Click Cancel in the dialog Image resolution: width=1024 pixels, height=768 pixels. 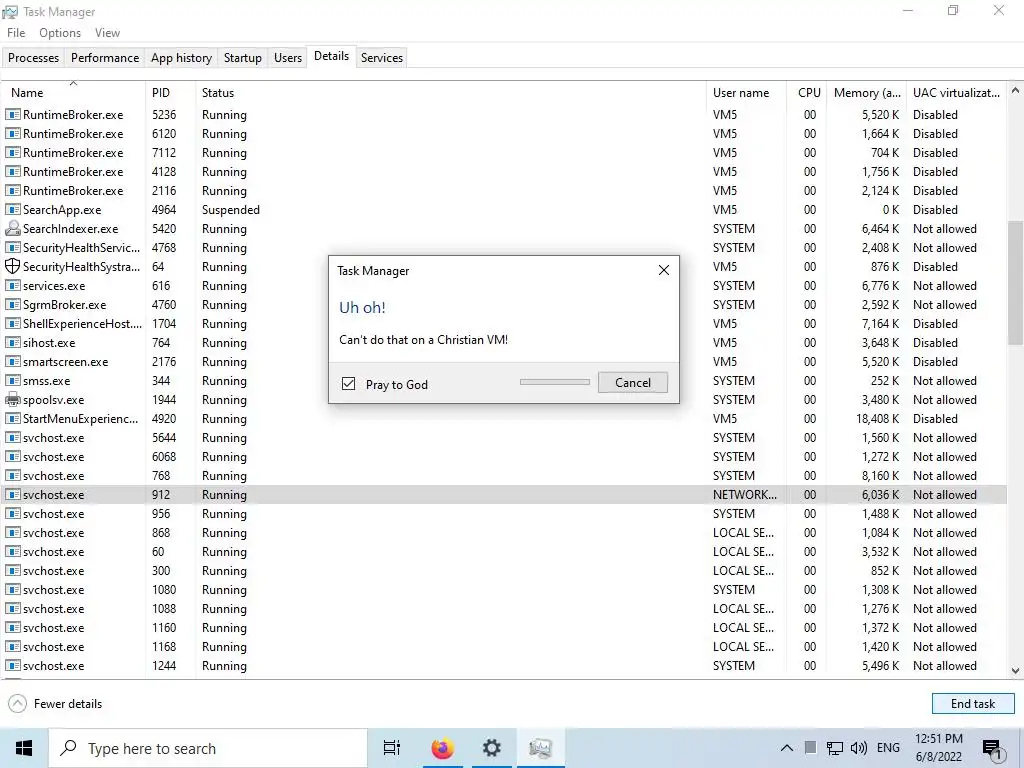[x=632, y=383]
